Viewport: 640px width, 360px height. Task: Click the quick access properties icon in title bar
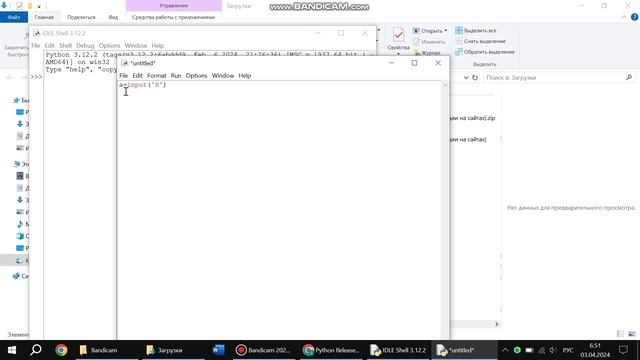pos(19,6)
